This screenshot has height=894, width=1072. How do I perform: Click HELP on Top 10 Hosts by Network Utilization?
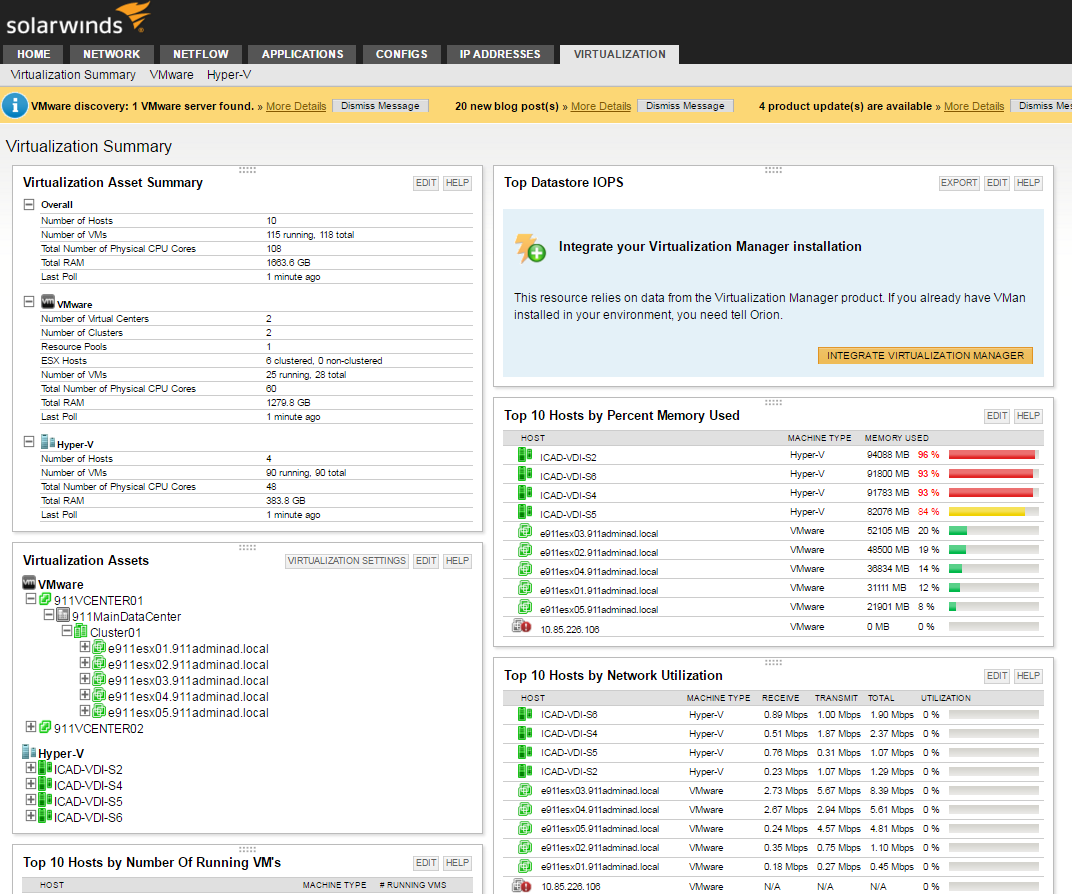(1028, 675)
